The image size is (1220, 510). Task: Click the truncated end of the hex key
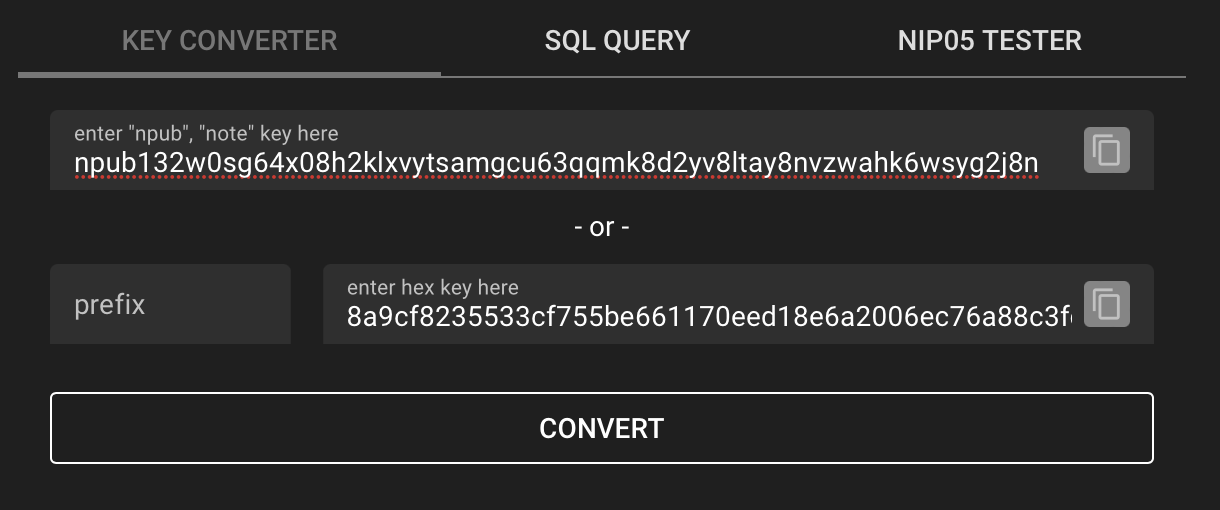point(1066,317)
